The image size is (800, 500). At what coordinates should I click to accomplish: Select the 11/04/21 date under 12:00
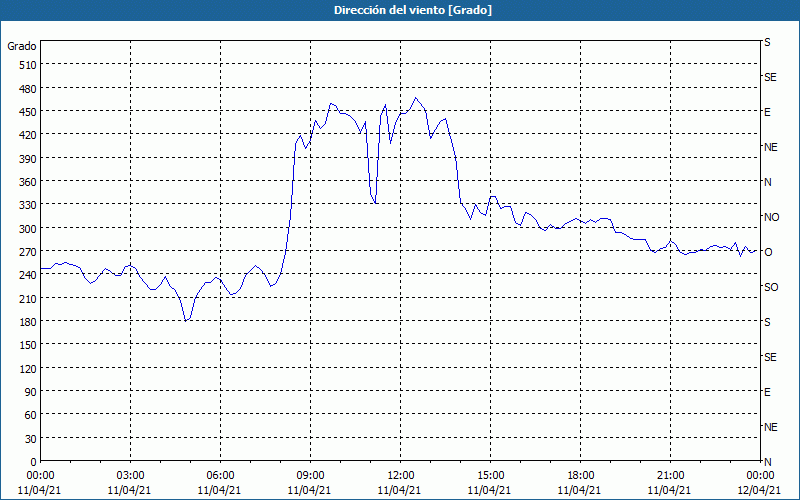point(399,490)
